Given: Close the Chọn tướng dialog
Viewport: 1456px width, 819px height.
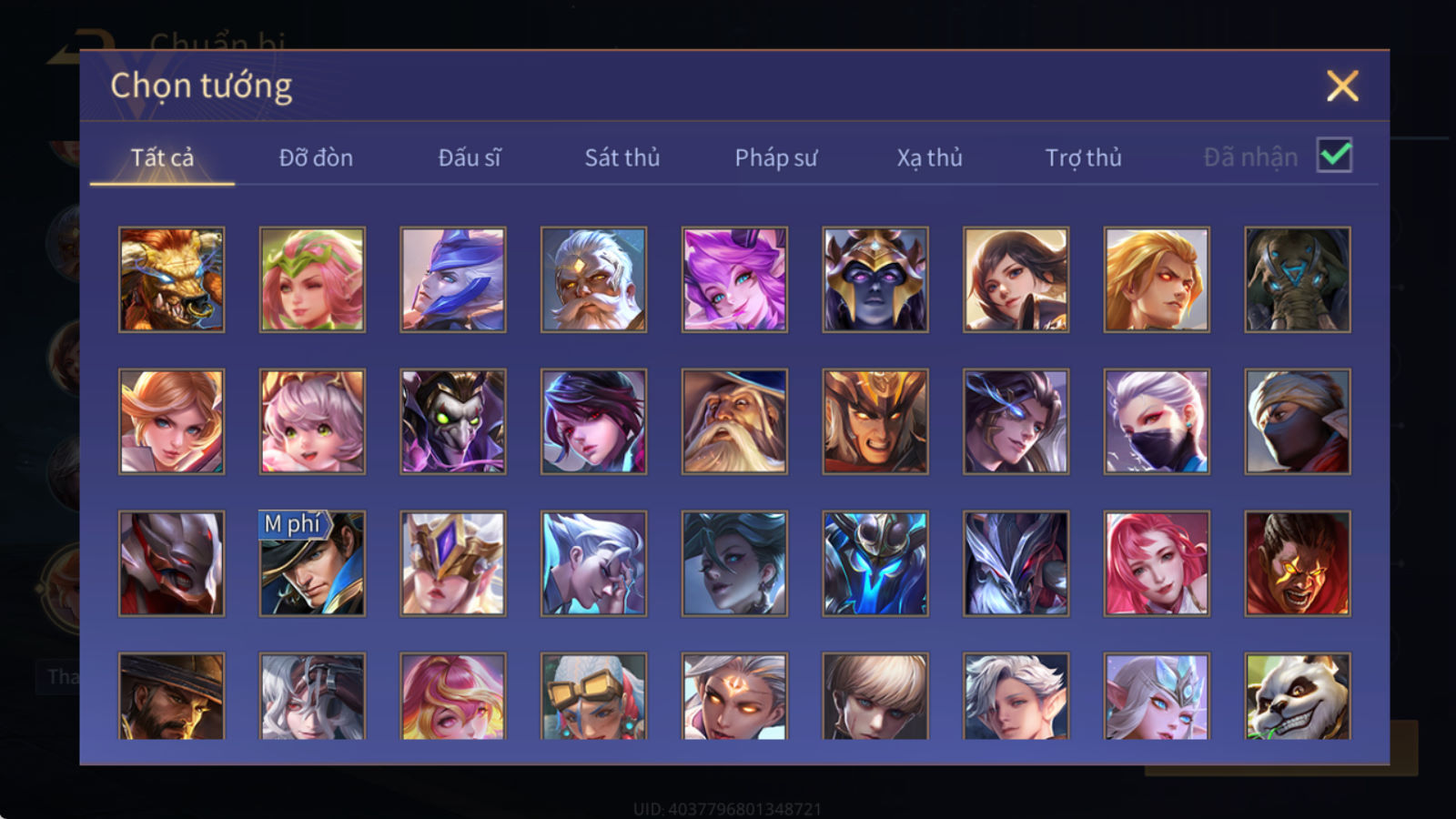Looking at the screenshot, I should click(x=1342, y=86).
